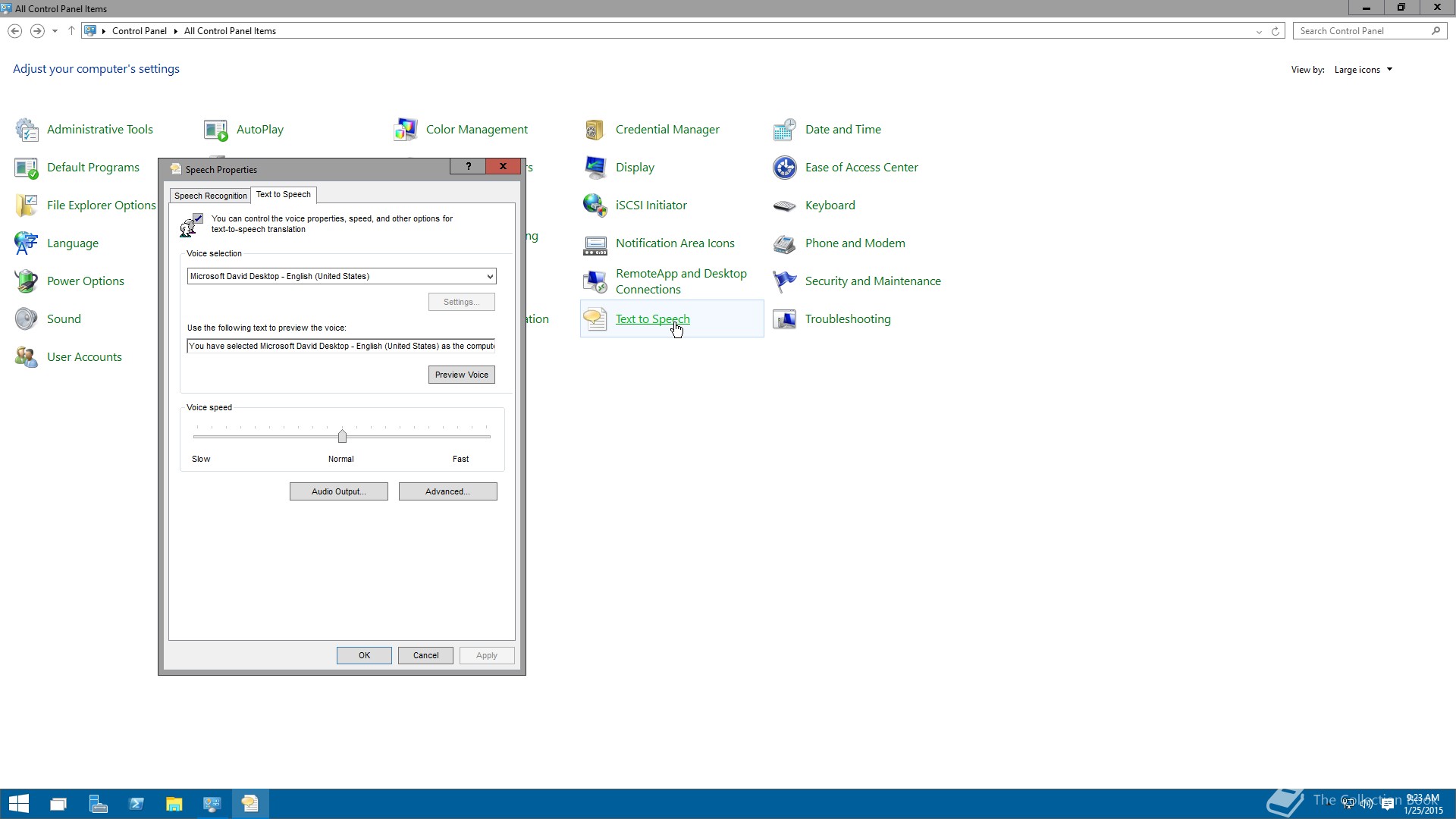Image resolution: width=1456 pixels, height=819 pixels.
Task: Click the Preview Voice button
Action: (x=462, y=375)
